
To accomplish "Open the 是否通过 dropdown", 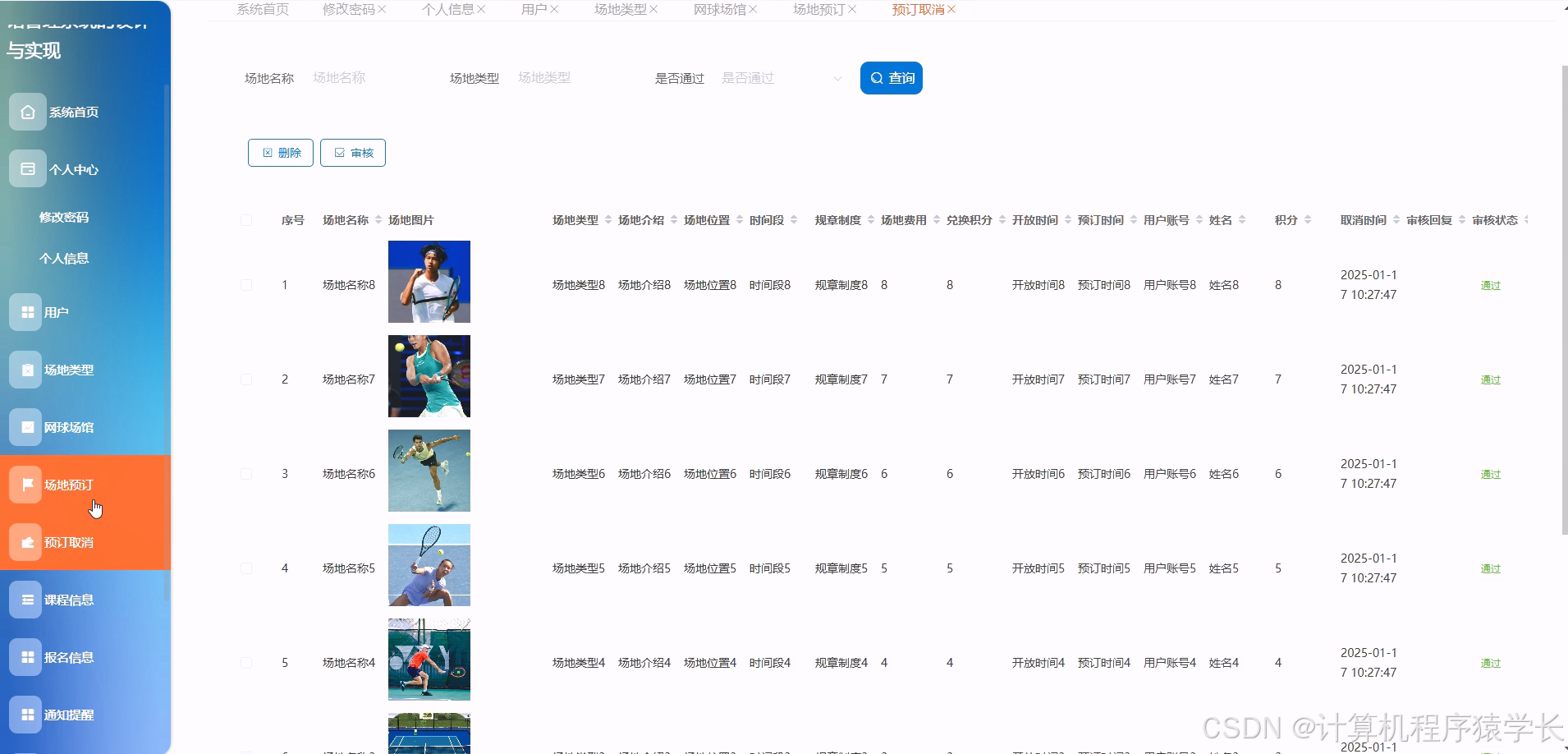I will tap(780, 78).
